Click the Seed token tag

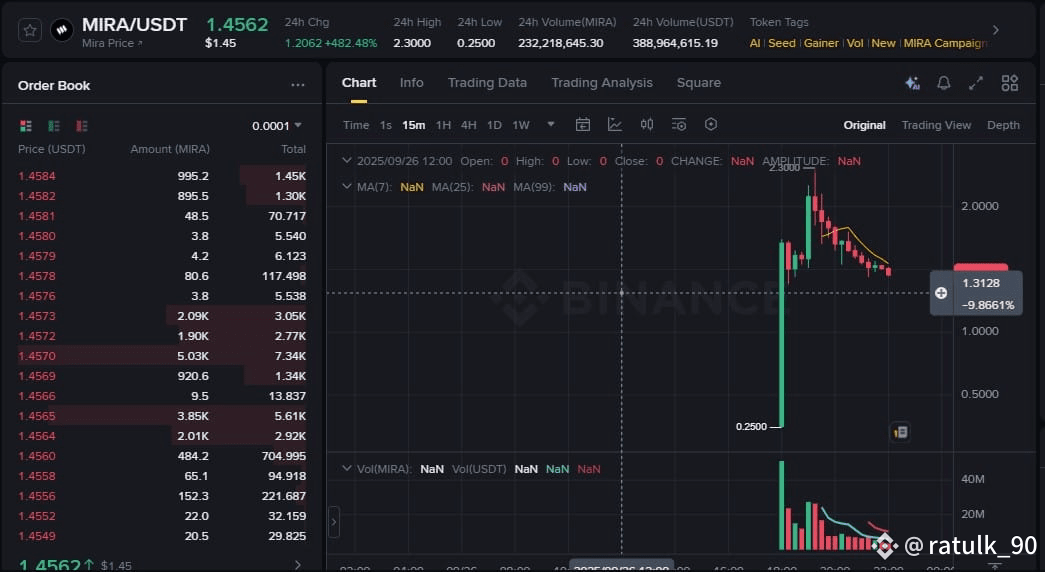(x=782, y=43)
